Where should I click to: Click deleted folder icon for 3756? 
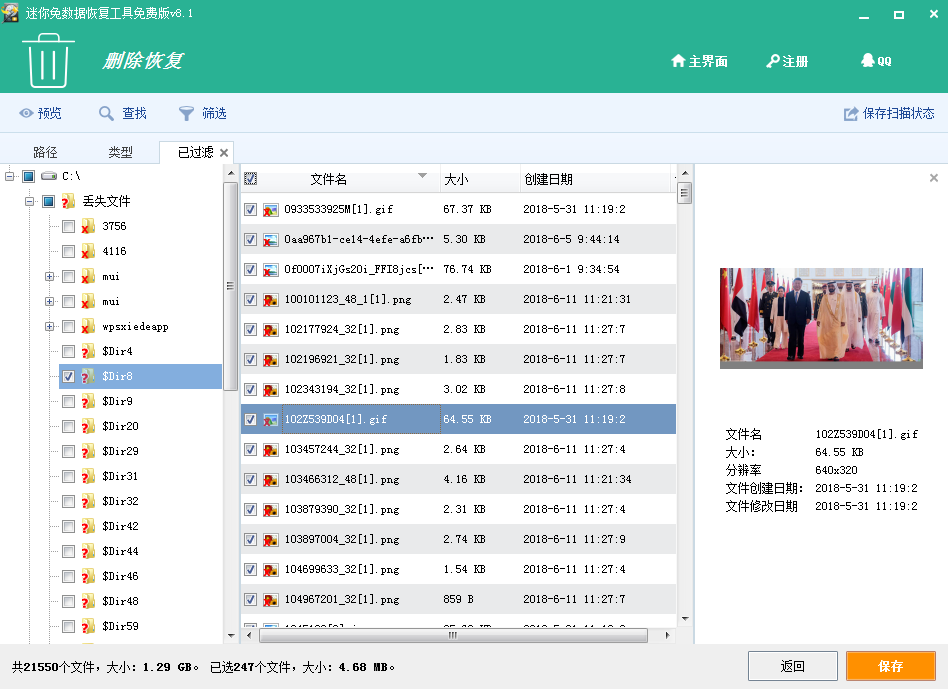tap(88, 226)
